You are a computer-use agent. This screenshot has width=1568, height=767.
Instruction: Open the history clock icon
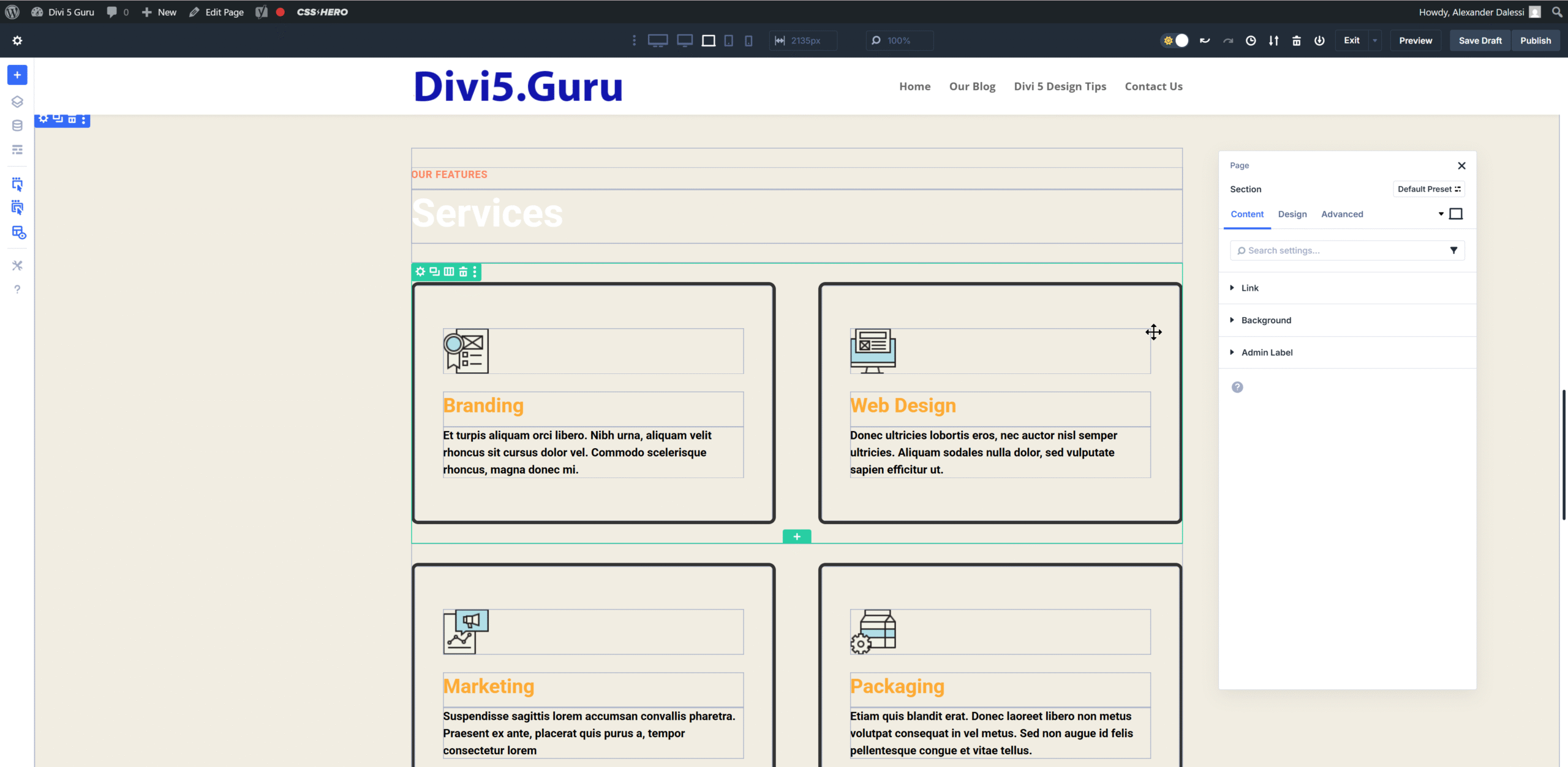(x=1251, y=40)
